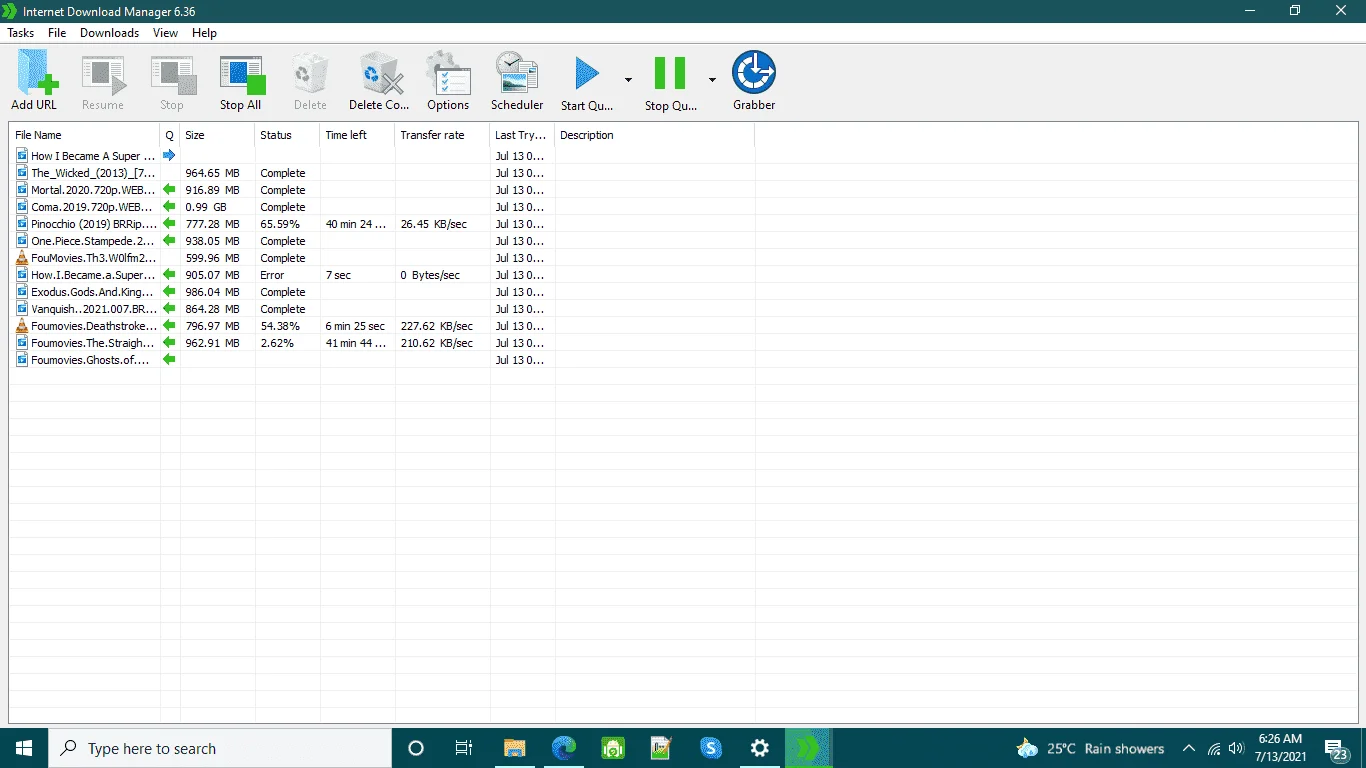Viewport: 1366px width, 768px height.
Task: Open the Tasks menu
Action: coord(21,33)
